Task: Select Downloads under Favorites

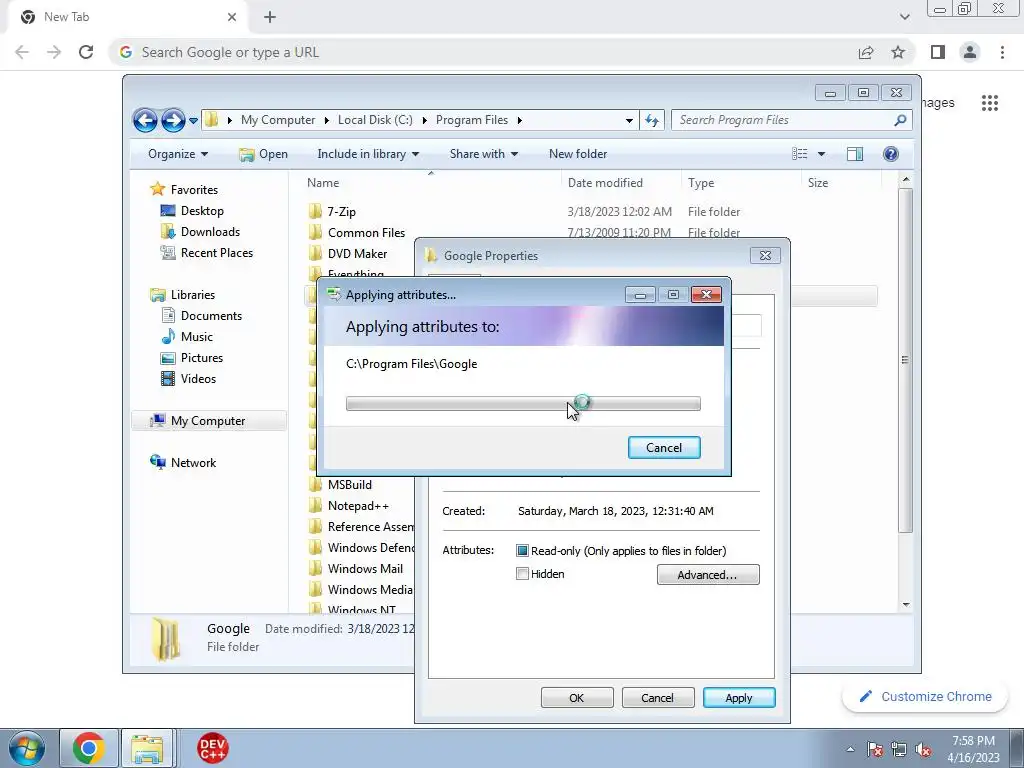Action: pos(210,232)
